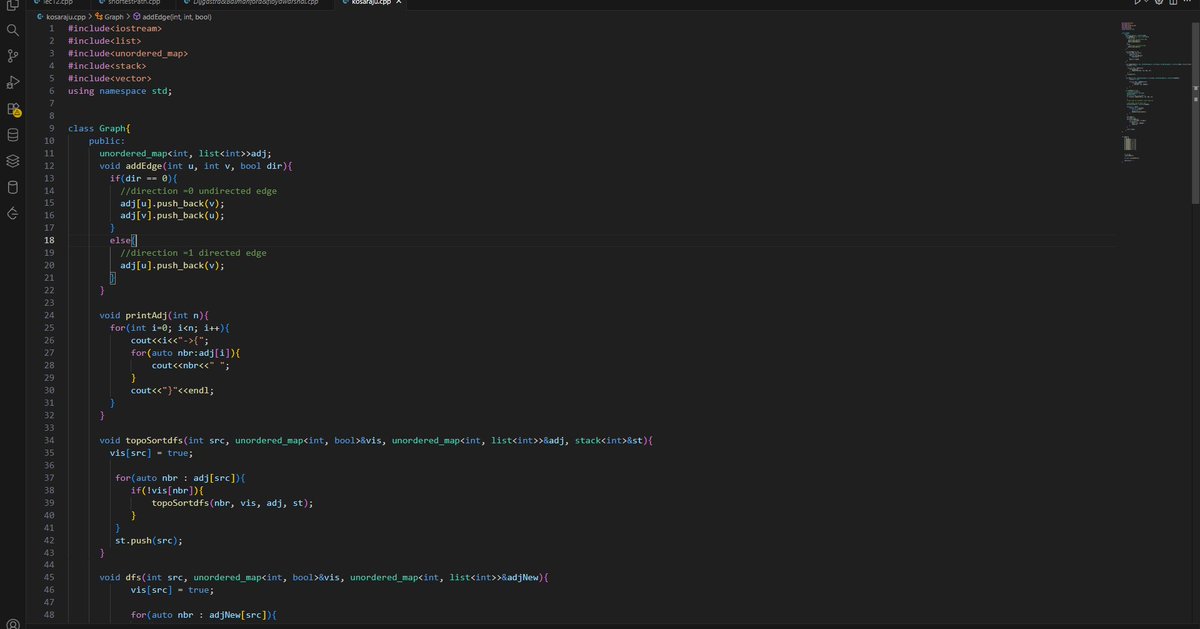Click the unordered_map adj declaration line
Image resolution: width=1200 pixels, height=629 pixels.
pyautogui.click(x=185, y=153)
